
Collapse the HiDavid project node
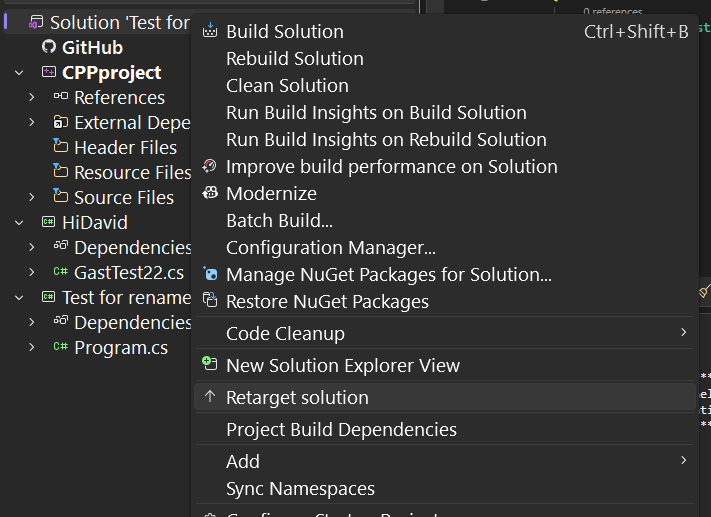[x=19, y=223]
